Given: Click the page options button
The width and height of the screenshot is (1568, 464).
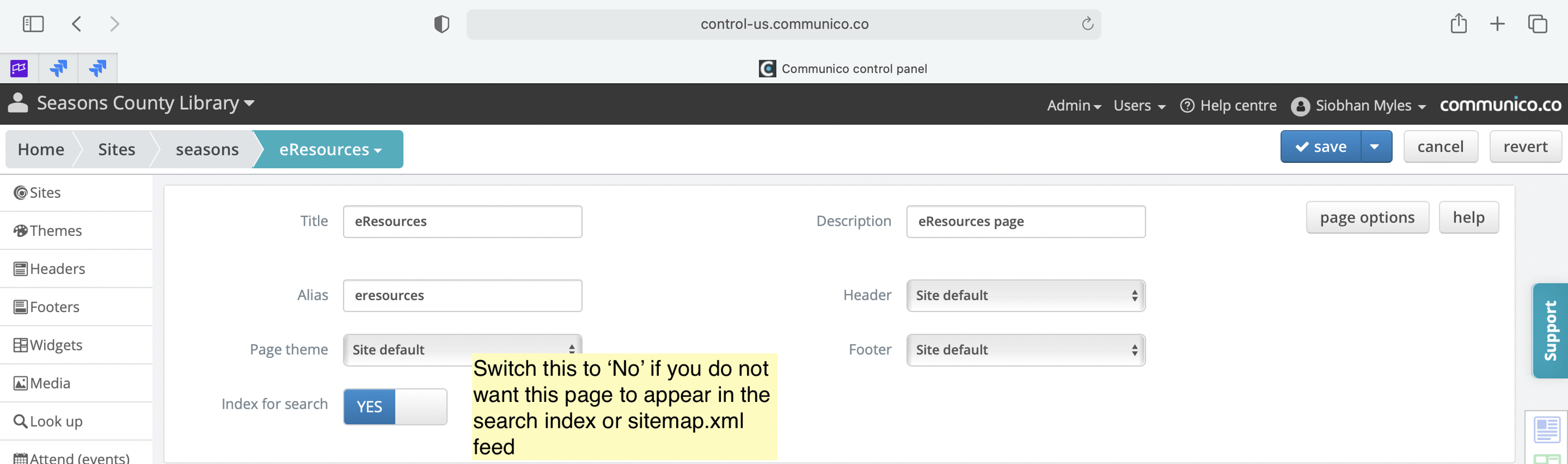Looking at the screenshot, I should 1367,217.
